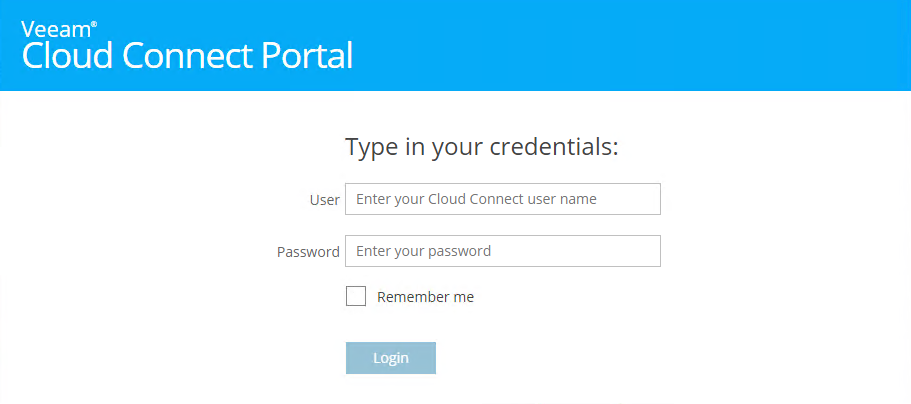Click the "User" field label
911x404 pixels.
click(325, 200)
